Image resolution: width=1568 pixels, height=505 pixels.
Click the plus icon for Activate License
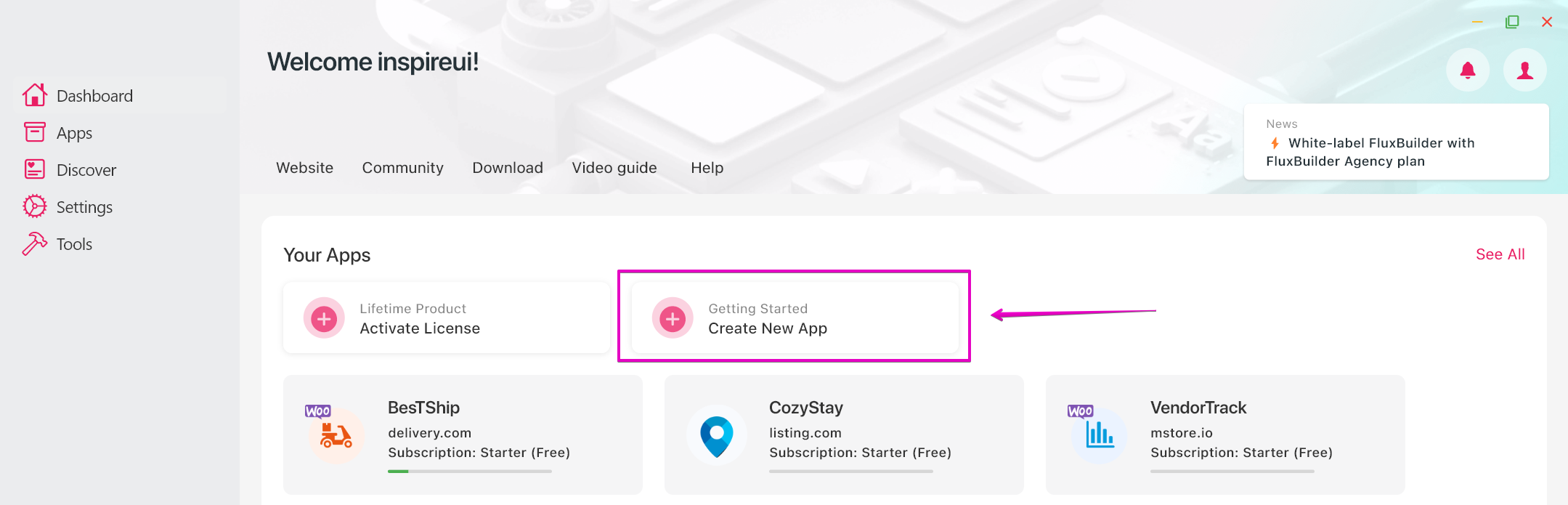click(324, 318)
